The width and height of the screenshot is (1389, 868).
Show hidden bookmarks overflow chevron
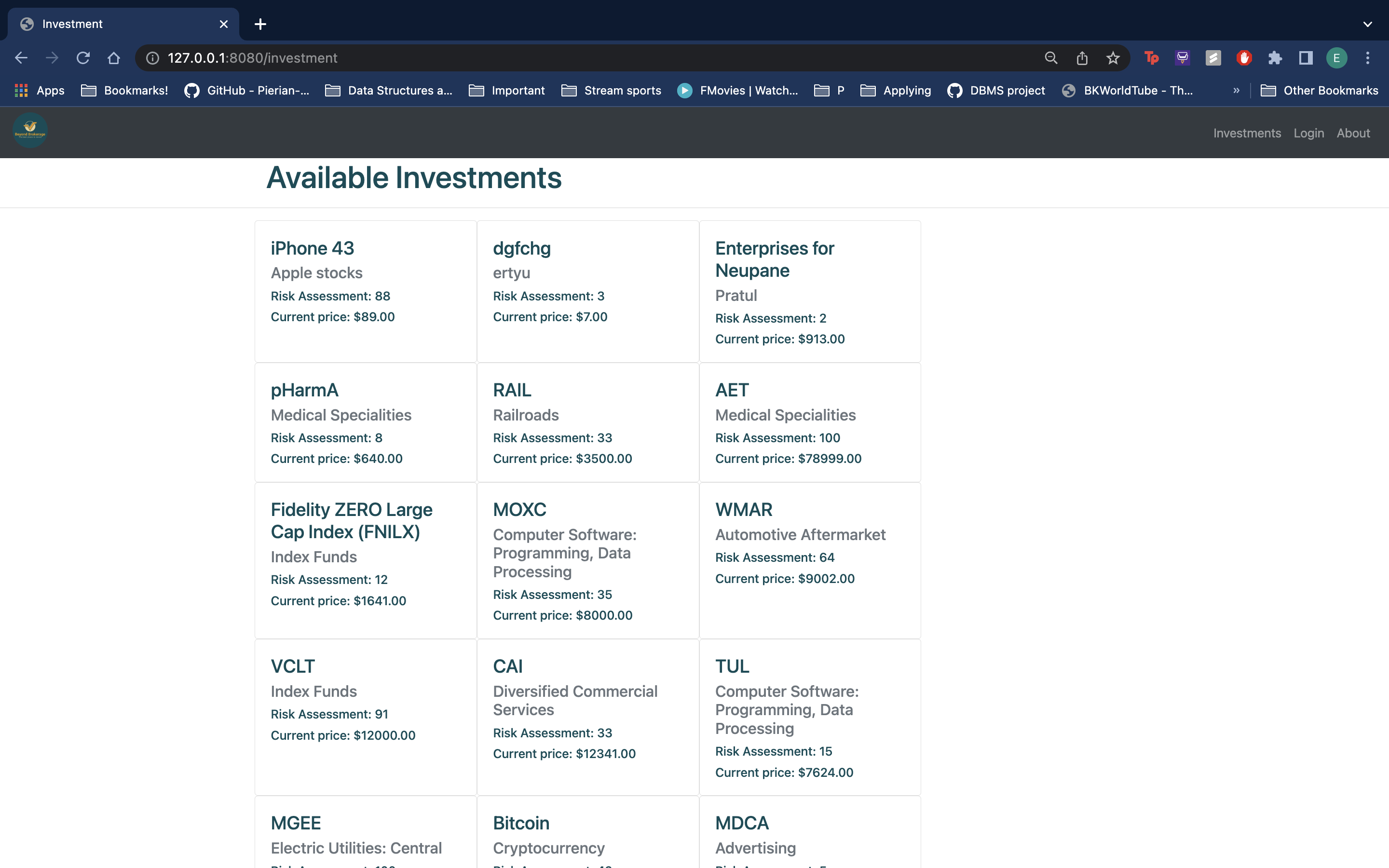(x=1236, y=91)
